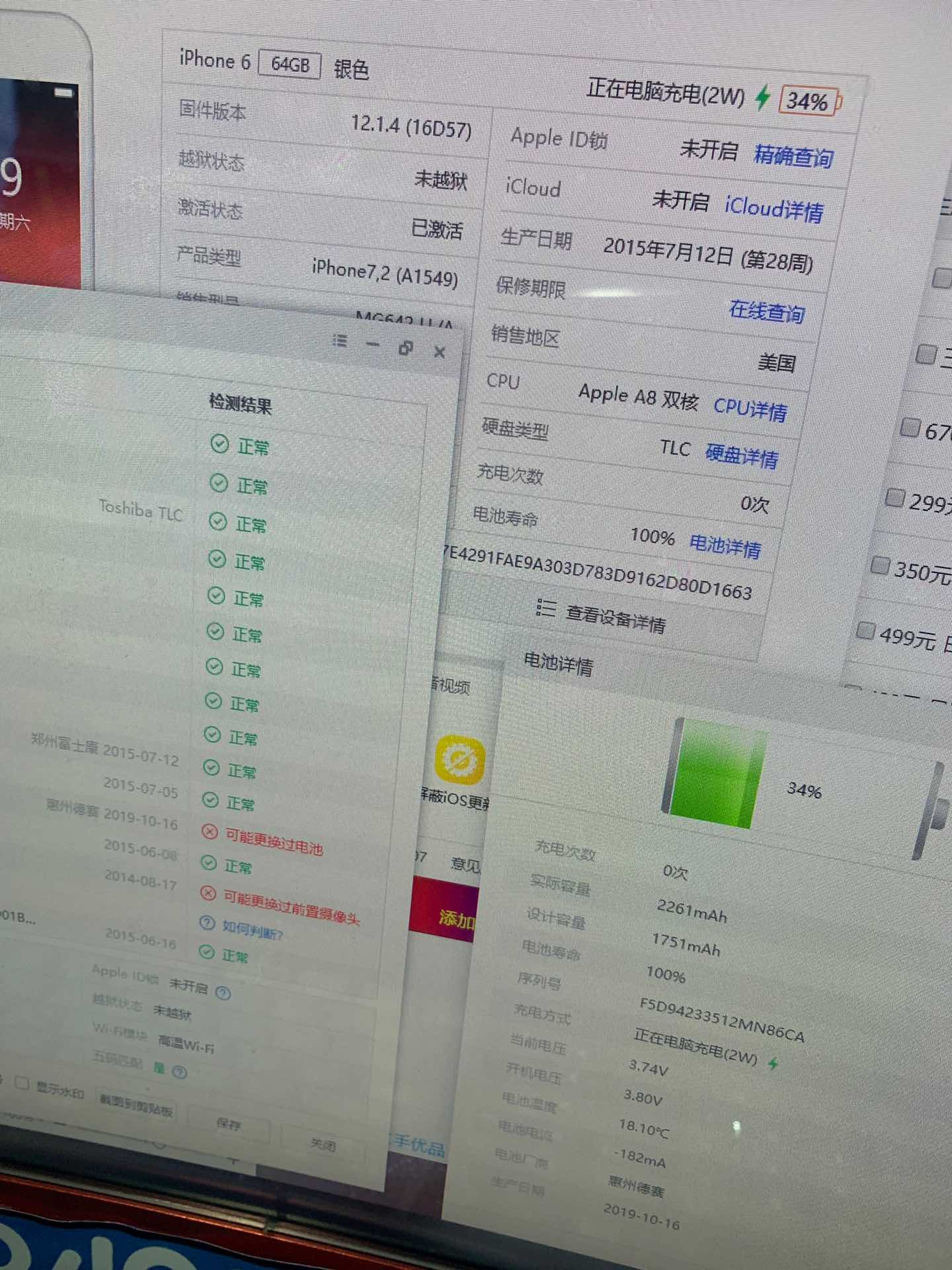Open the 硬盘详情 link
Screen dimensions: 952x1270
tap(742, 456)
